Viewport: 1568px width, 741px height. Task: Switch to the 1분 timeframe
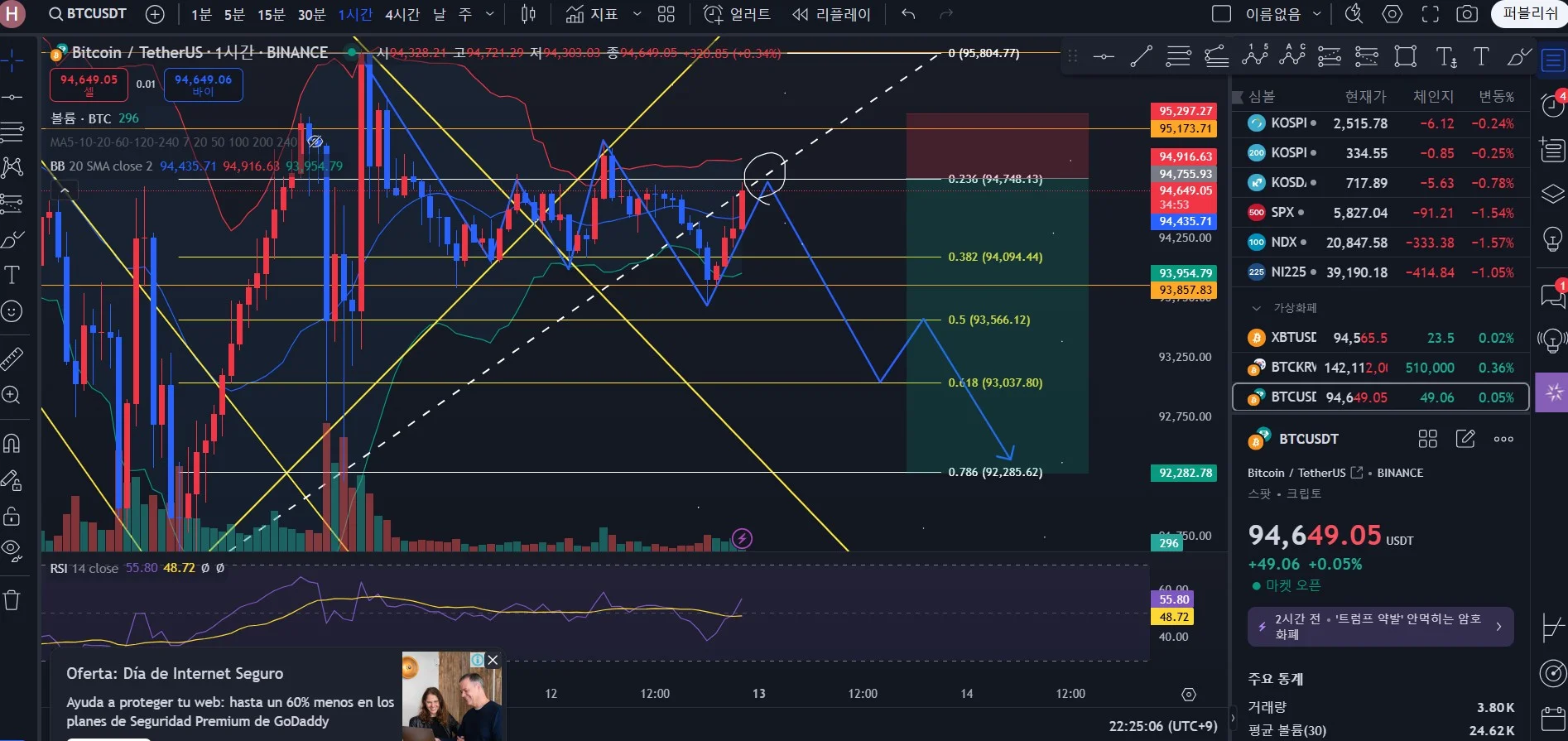(201, 14)
